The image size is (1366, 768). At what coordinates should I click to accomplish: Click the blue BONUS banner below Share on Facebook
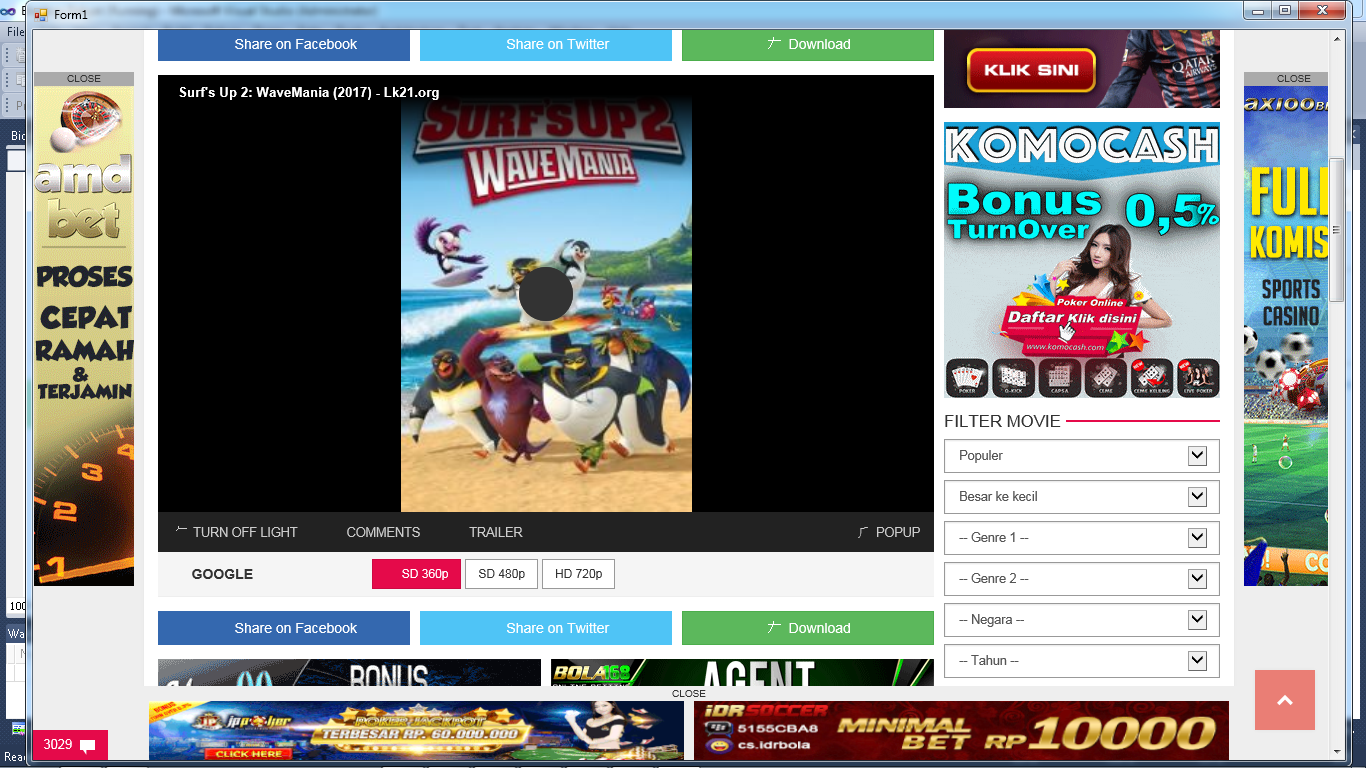click(x=349, y=673)
